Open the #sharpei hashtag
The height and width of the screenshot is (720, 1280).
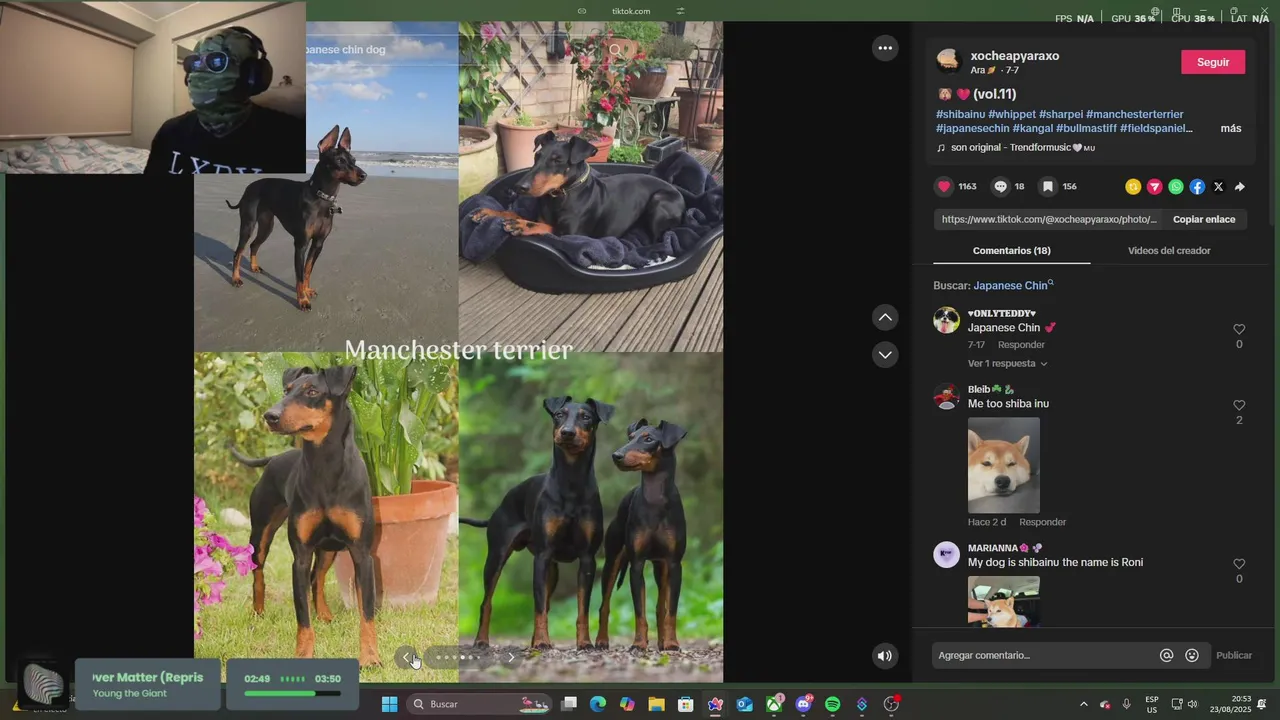pyautogui.click(x=1061, y=114)
